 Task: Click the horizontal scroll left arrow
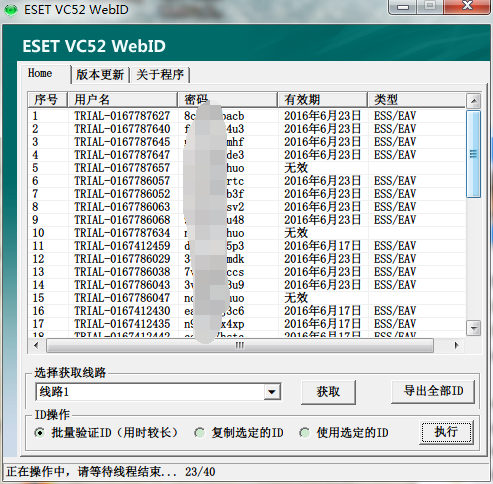[x=36, y=345]
